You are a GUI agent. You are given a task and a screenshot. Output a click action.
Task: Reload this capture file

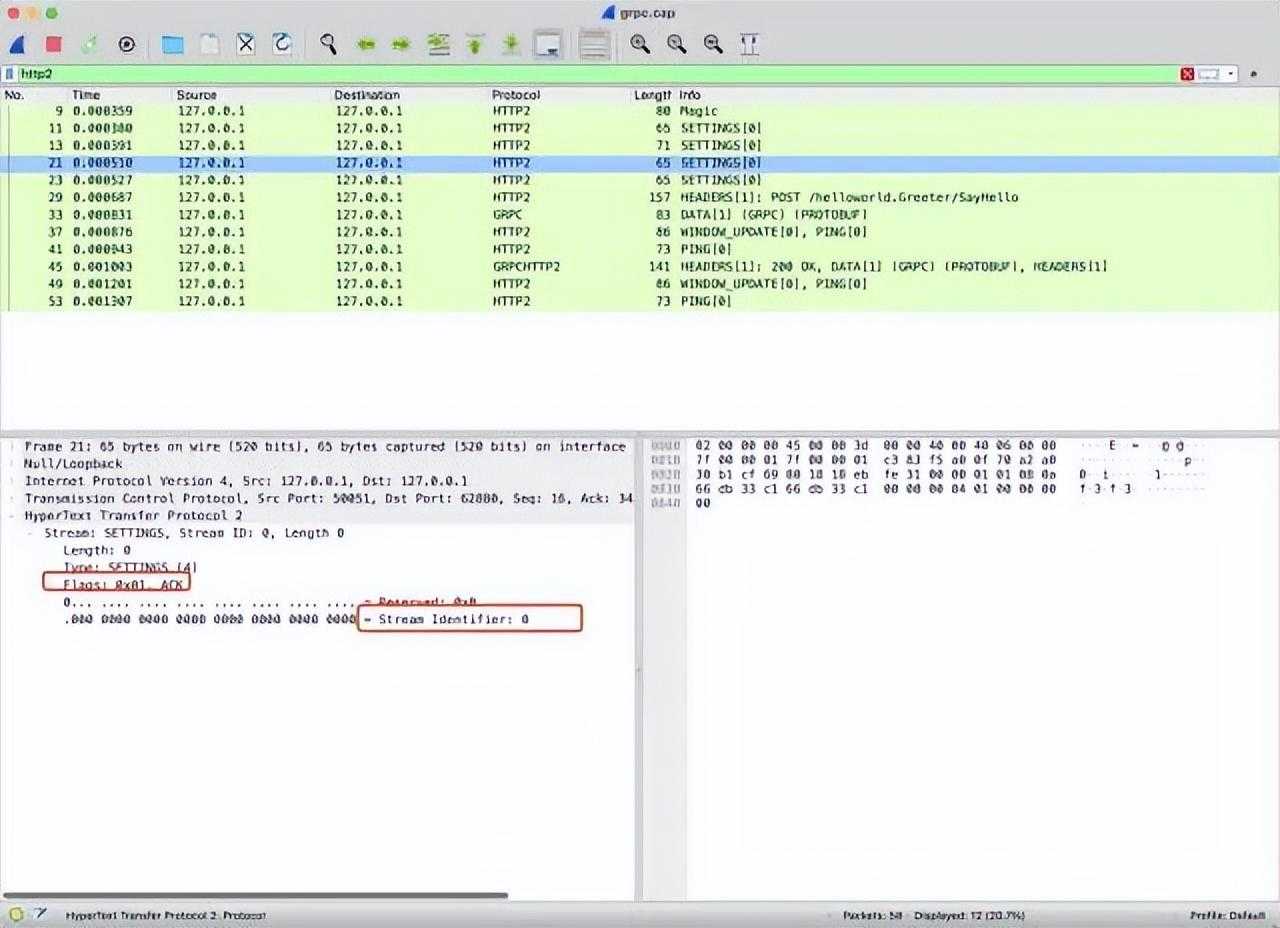click(282, 44)
